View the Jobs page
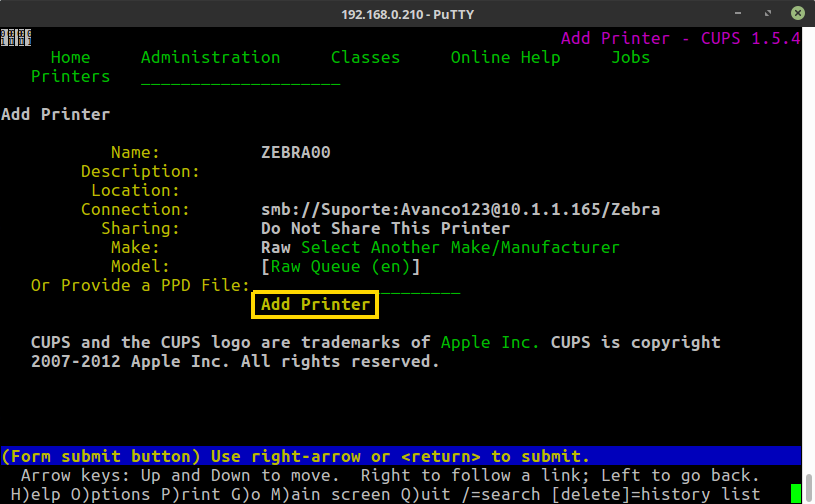This screenshot has width=815, height=504. tap(630, 57)
